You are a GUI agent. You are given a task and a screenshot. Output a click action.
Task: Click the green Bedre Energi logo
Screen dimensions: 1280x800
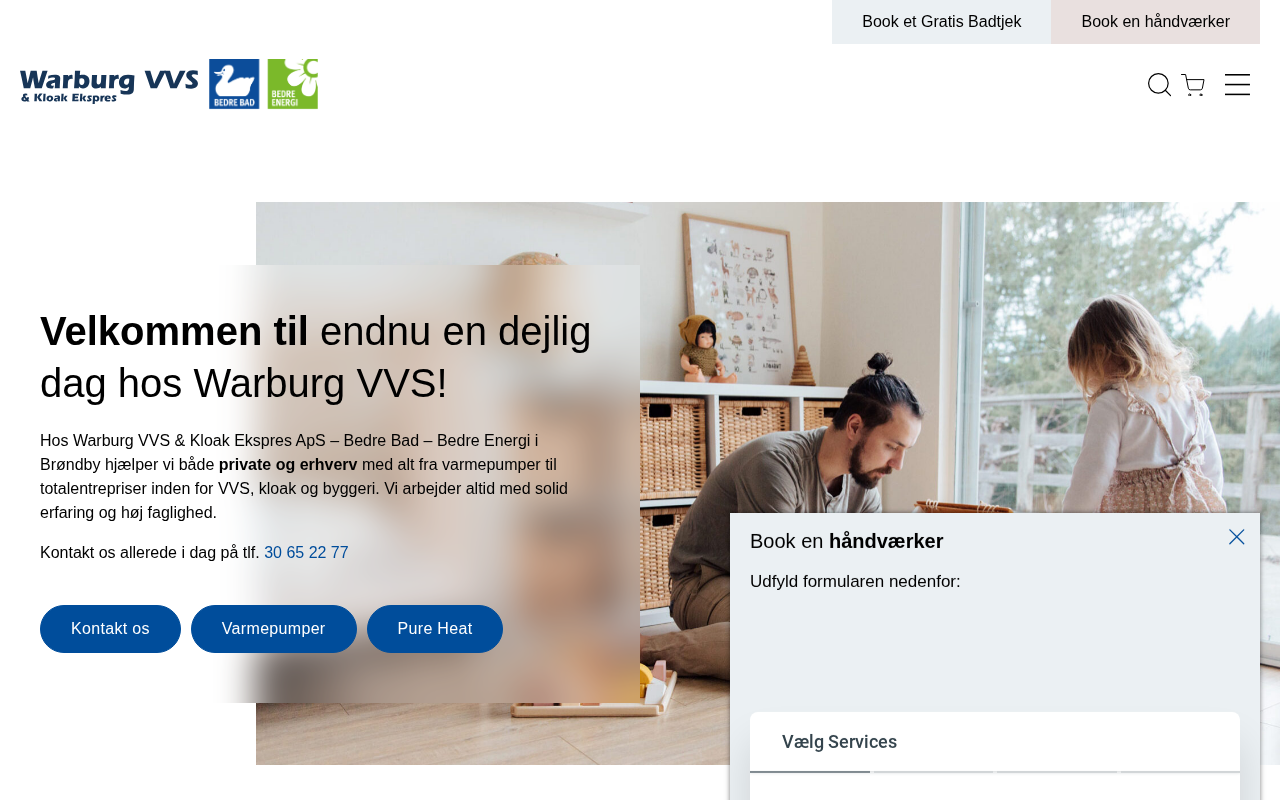coord(293,84)
